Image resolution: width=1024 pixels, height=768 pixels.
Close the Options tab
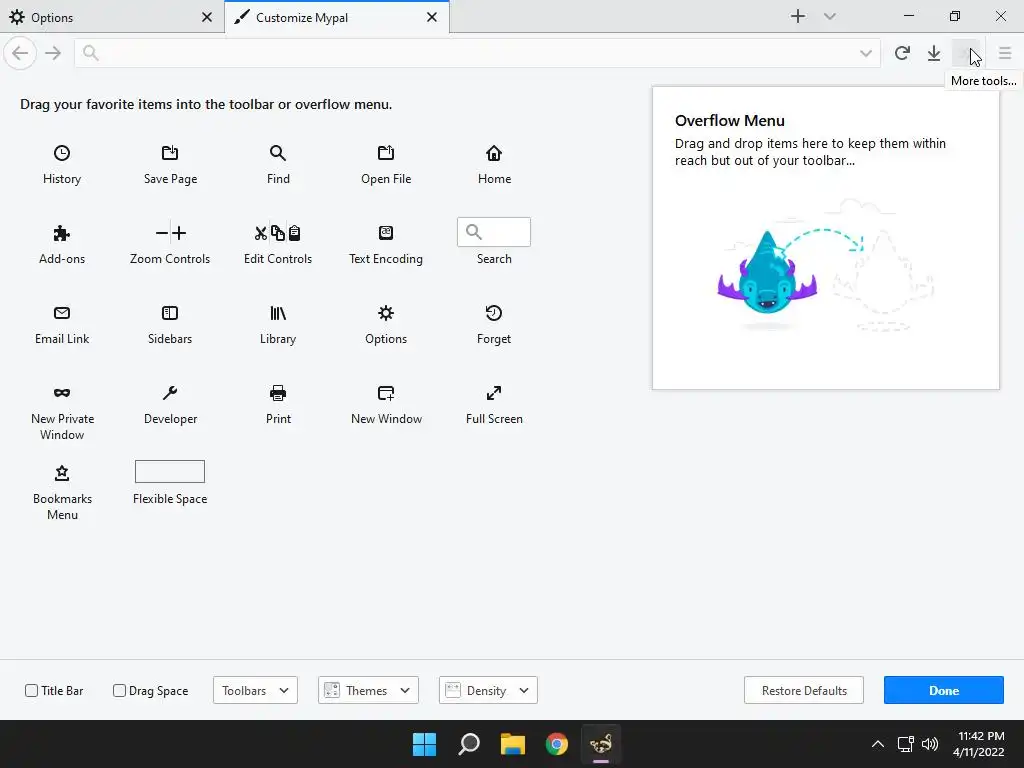[x=207, y=17]
